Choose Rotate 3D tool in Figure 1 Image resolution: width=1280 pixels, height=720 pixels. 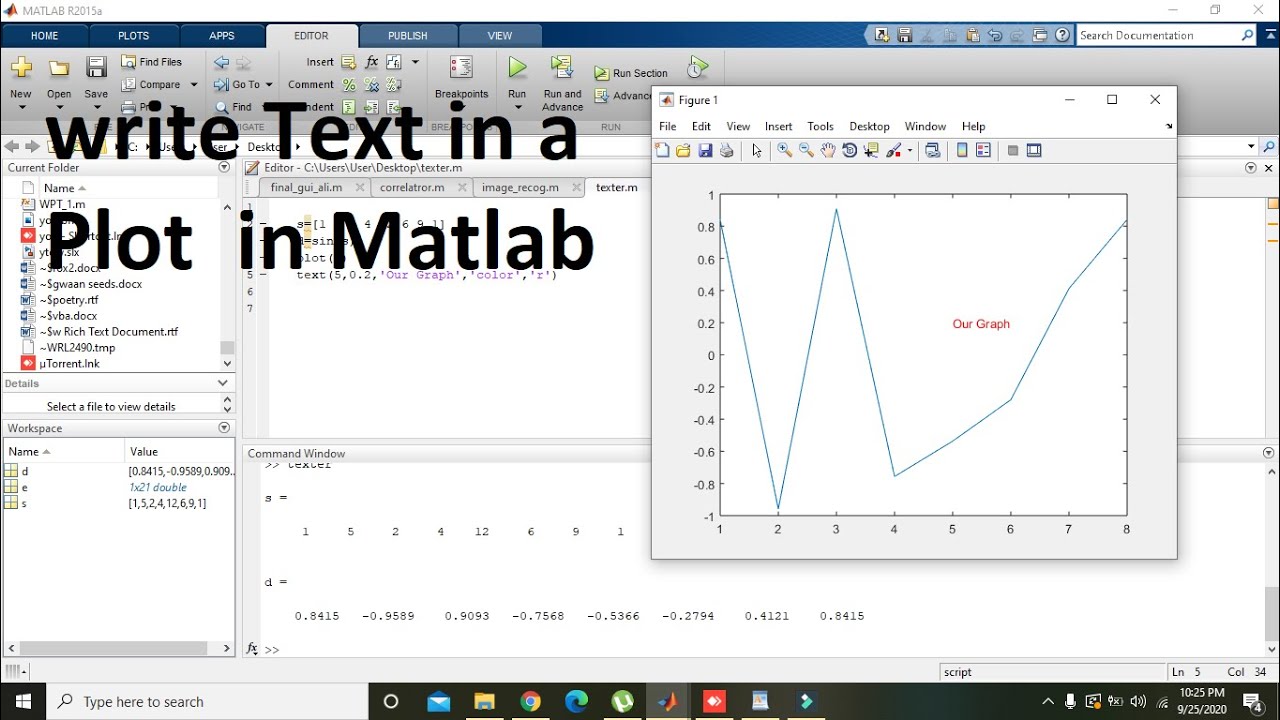click(850, 150)
